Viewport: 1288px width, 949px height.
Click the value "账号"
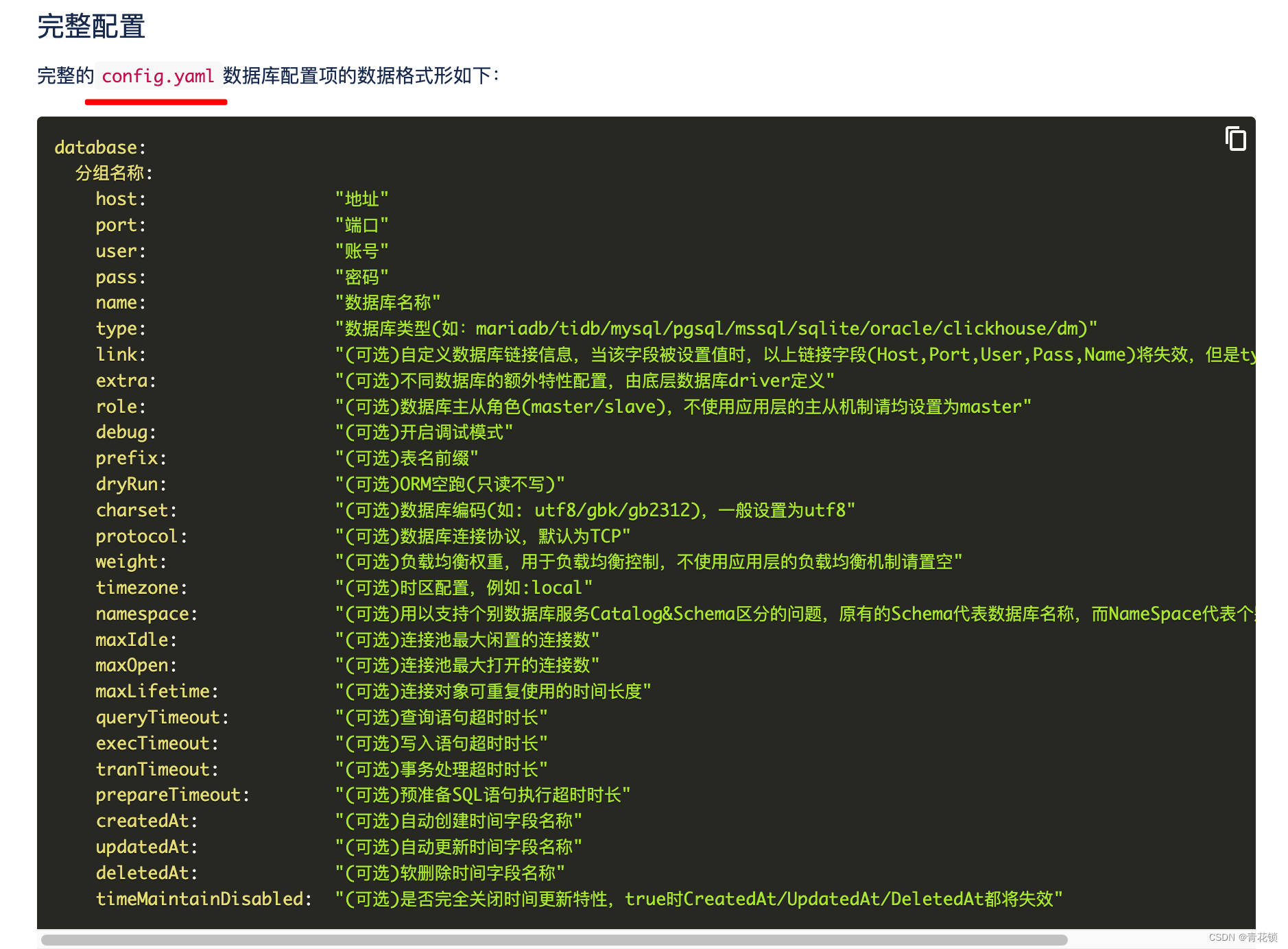(x=362, y=251)
